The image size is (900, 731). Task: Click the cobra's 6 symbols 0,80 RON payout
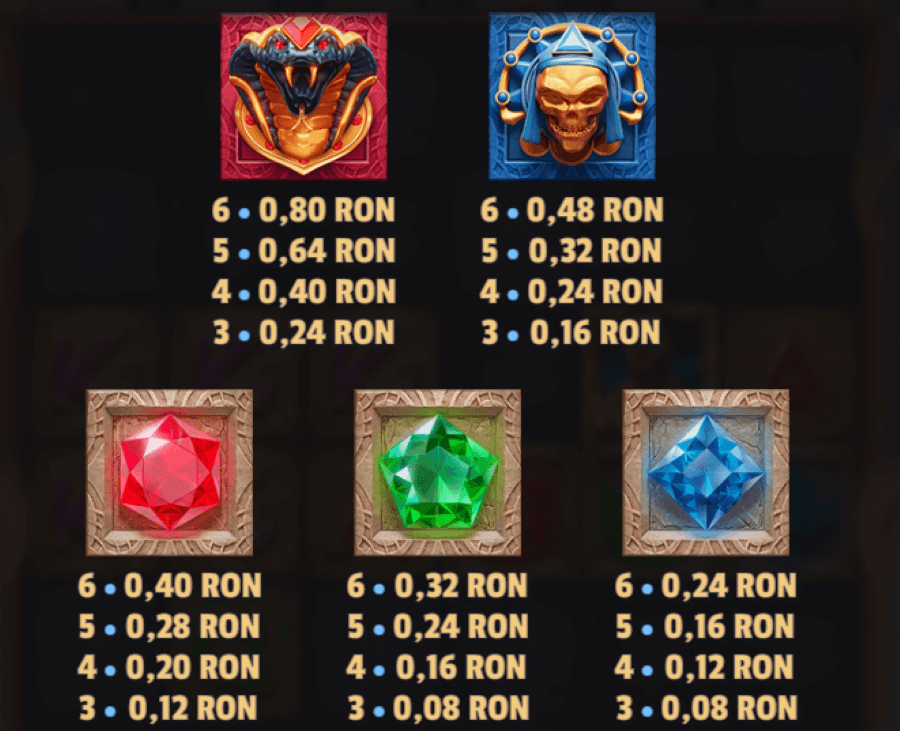[x=304, y=210]
